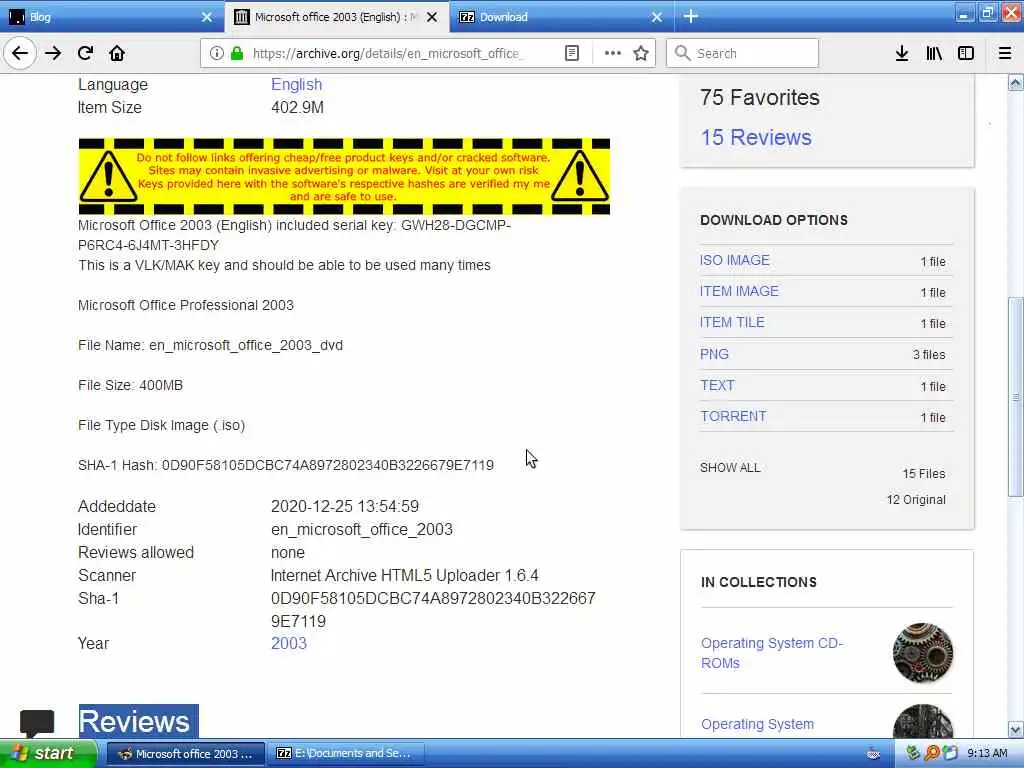Click the gears collection thumbnail
This screenshot has width=1024, height=768.
coord(923,652)
